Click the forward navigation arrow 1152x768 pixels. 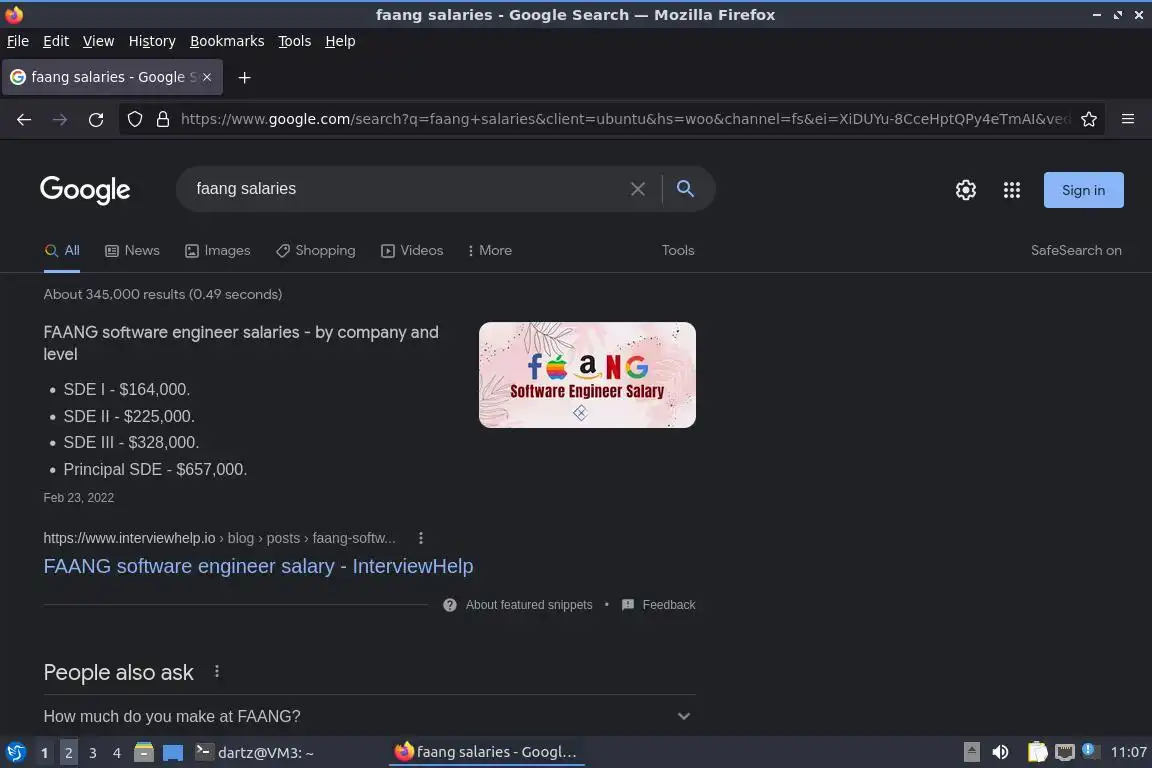pos(60,119)
